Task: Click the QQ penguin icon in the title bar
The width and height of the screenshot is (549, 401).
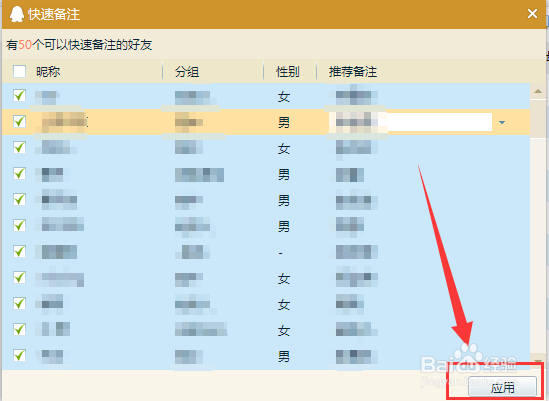Action: tap(16, 14)
